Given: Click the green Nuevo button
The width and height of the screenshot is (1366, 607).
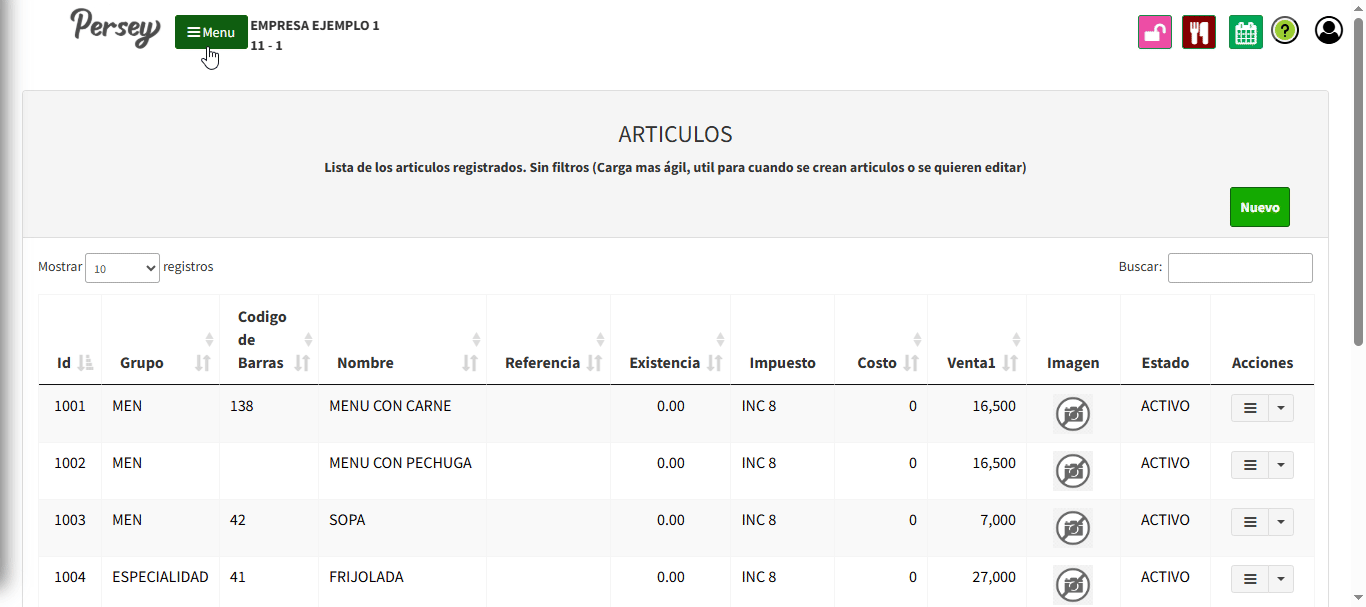Looking at the screenshot, I should [1259, 207].
